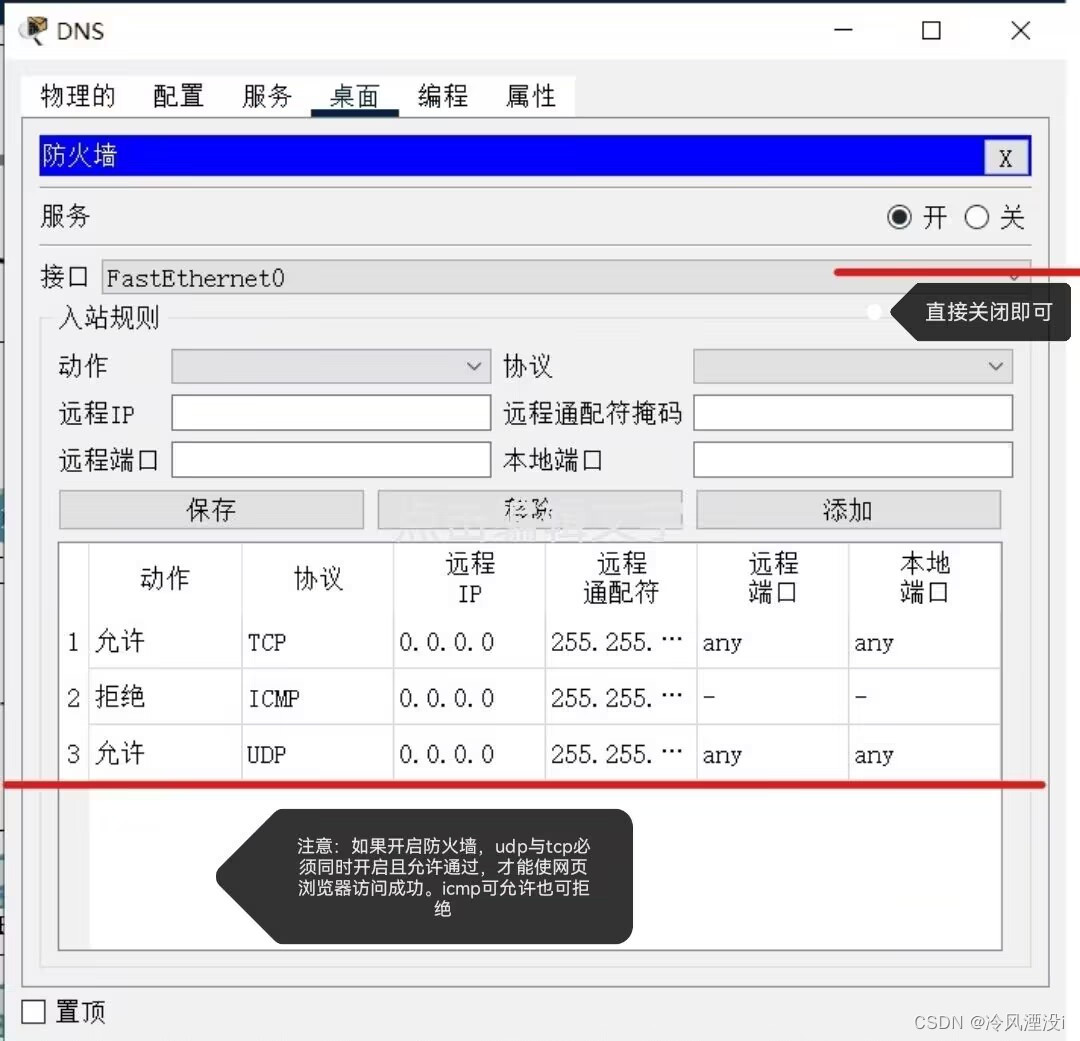Open the 编程 tab
Image resolution: width=1080 pixels, height=1041 pixels.
(442, 95)
